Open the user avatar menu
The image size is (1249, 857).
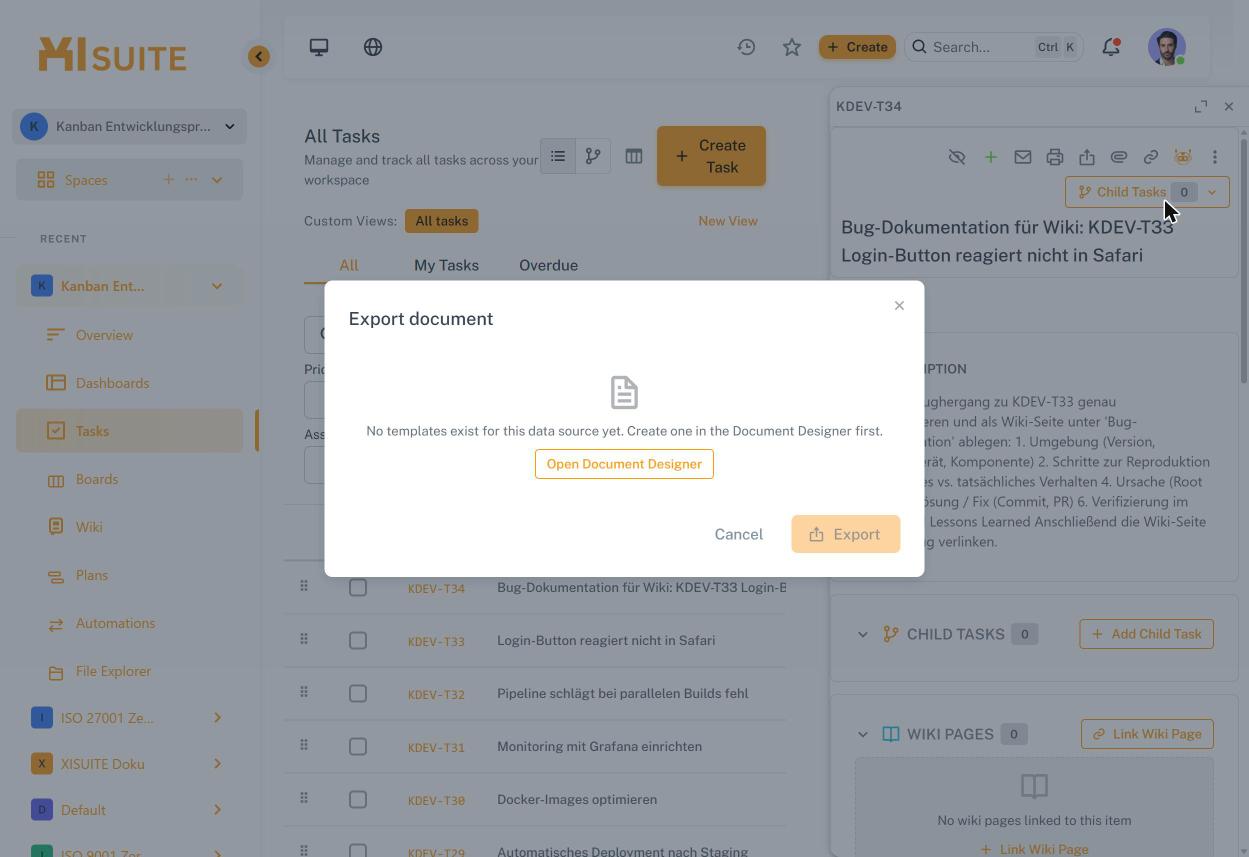(1167, 47)
